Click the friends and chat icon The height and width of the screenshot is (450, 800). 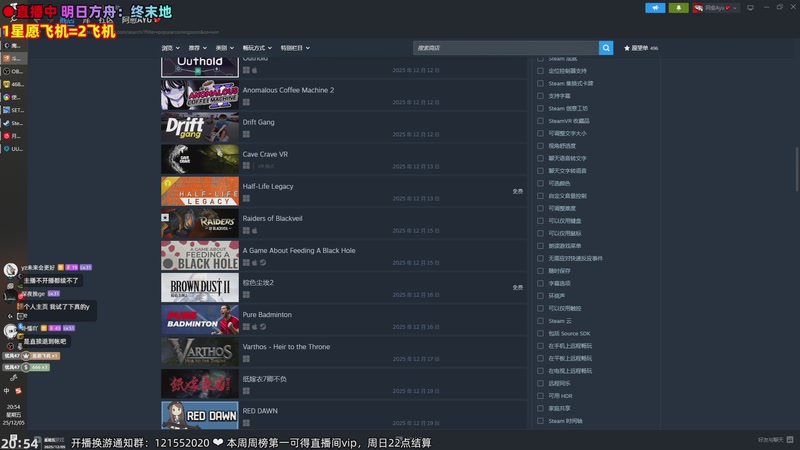coord(790,439)
